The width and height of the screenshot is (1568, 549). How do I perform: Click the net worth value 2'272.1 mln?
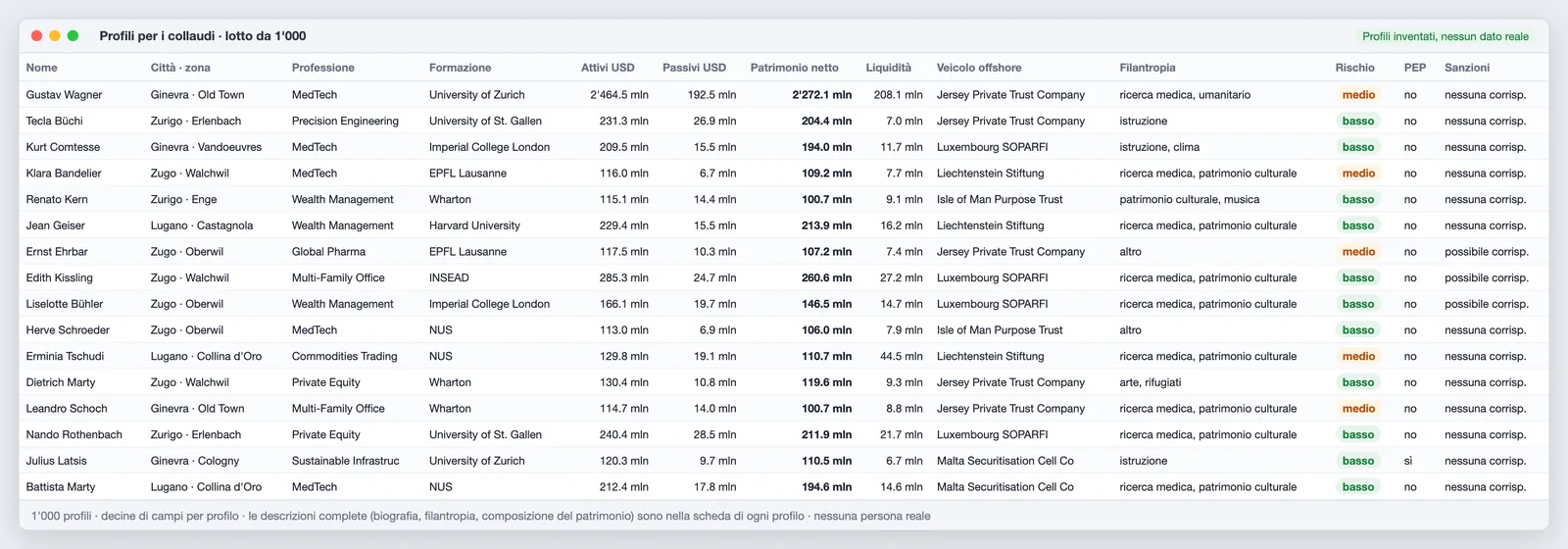822,95
